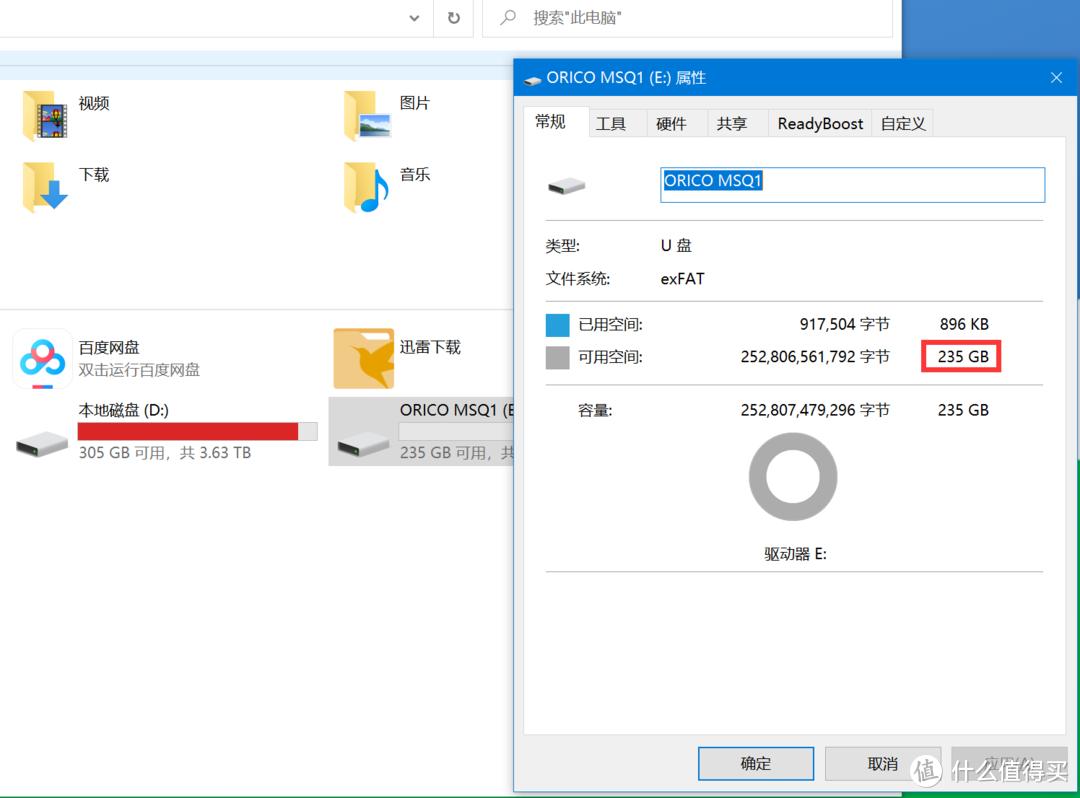Click the 文件系统 label
1080x798 pixels.
click(x=578, y=279)
